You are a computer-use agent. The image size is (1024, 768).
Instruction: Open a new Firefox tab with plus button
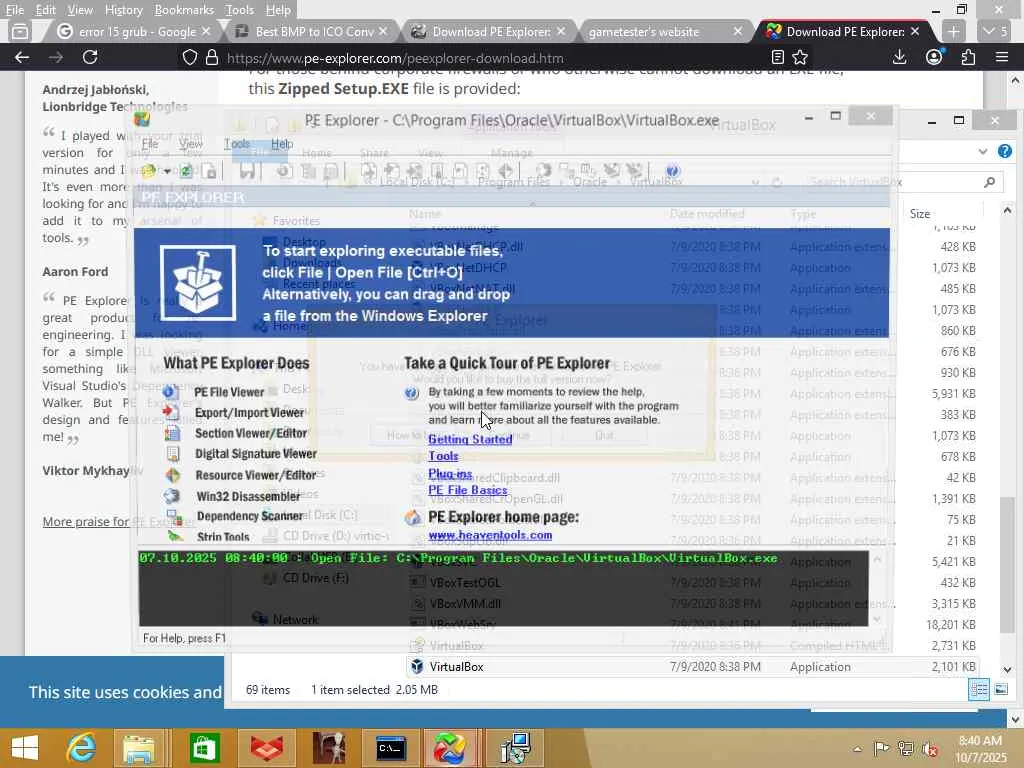[953, 31]
